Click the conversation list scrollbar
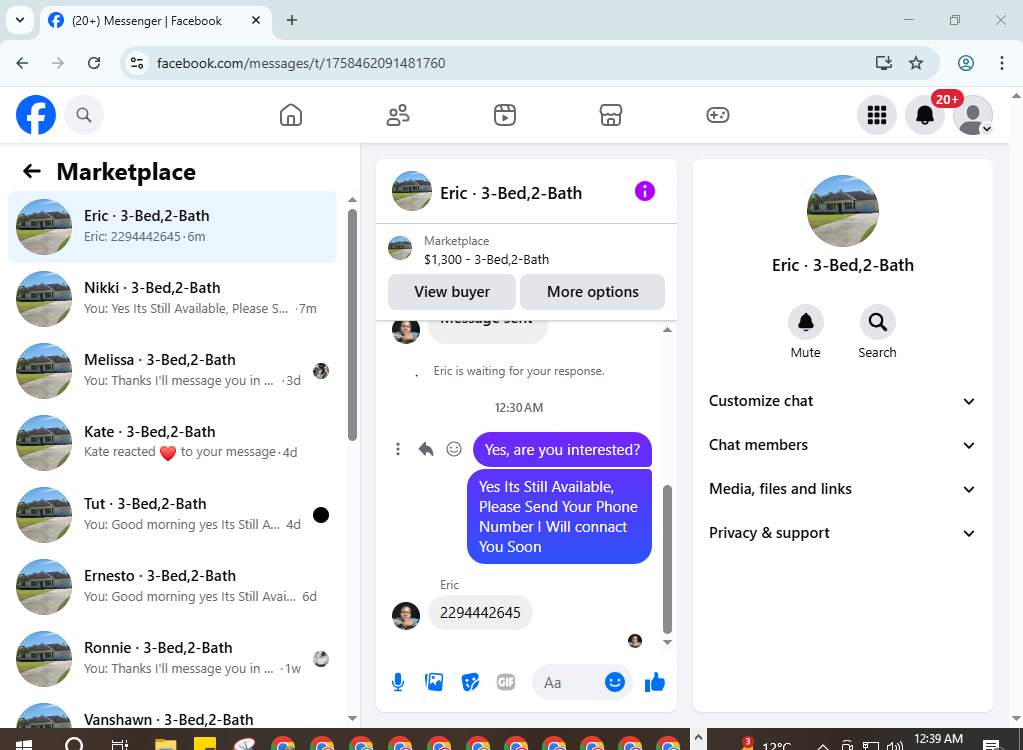This screenshot has width=1023, height=750. point(352,325)
